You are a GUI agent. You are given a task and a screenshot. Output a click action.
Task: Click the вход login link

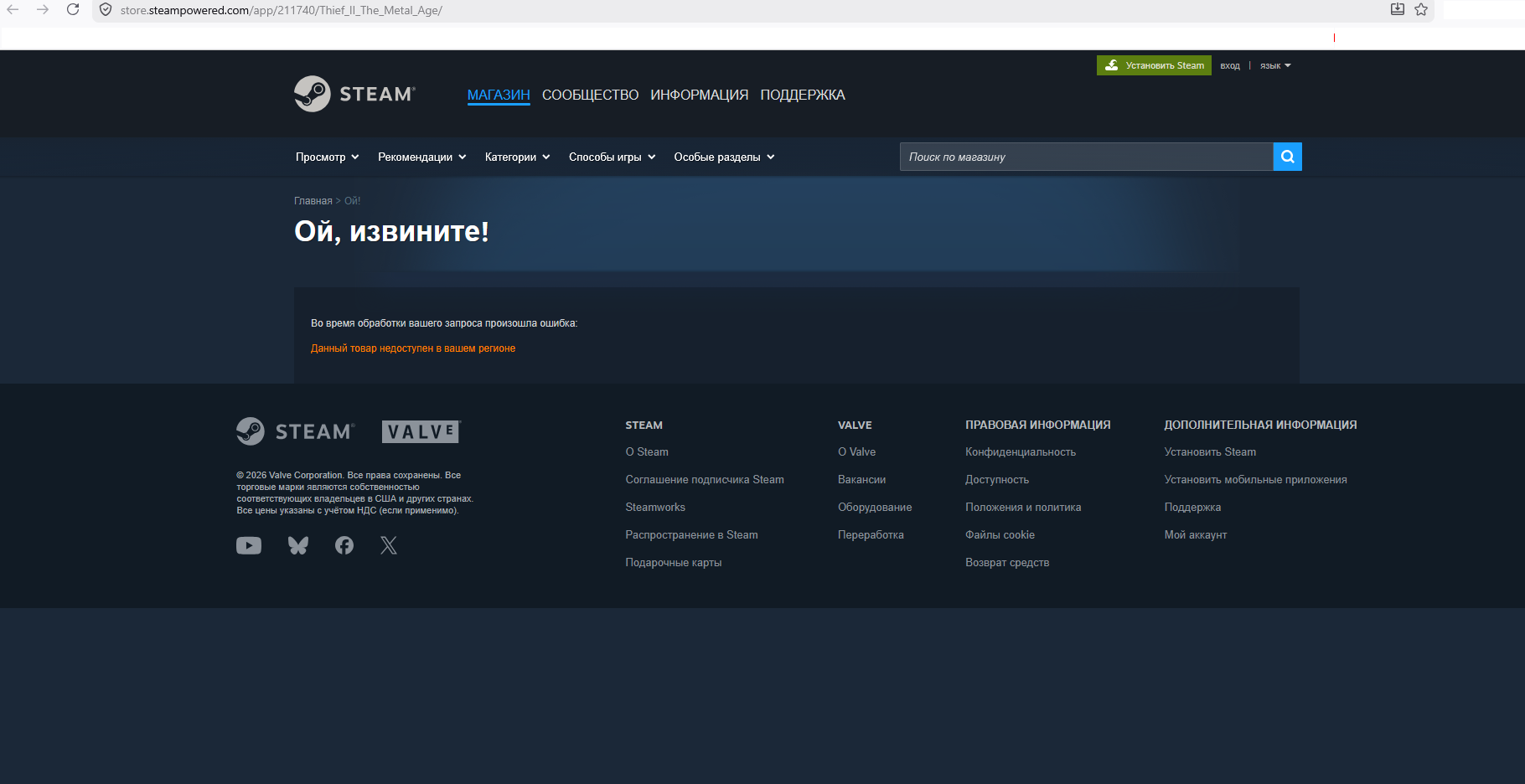click(1230, 65)
